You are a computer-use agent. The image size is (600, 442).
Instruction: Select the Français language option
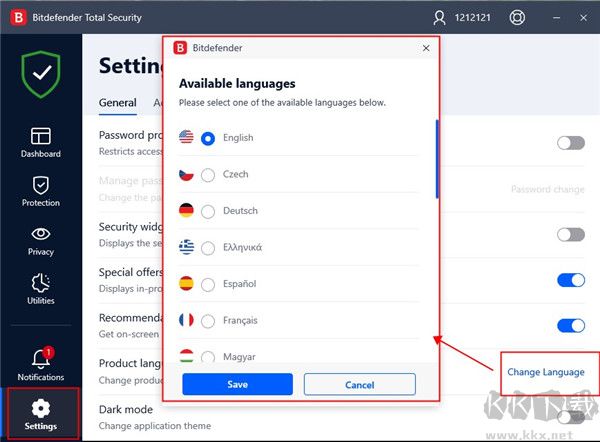tap(208, 321)
